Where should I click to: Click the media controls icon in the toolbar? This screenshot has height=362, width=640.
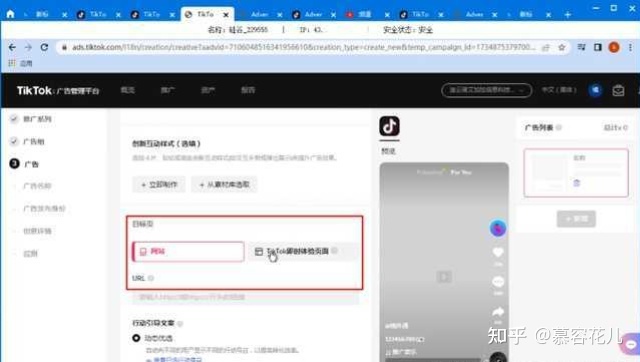(x=582, y=47)
